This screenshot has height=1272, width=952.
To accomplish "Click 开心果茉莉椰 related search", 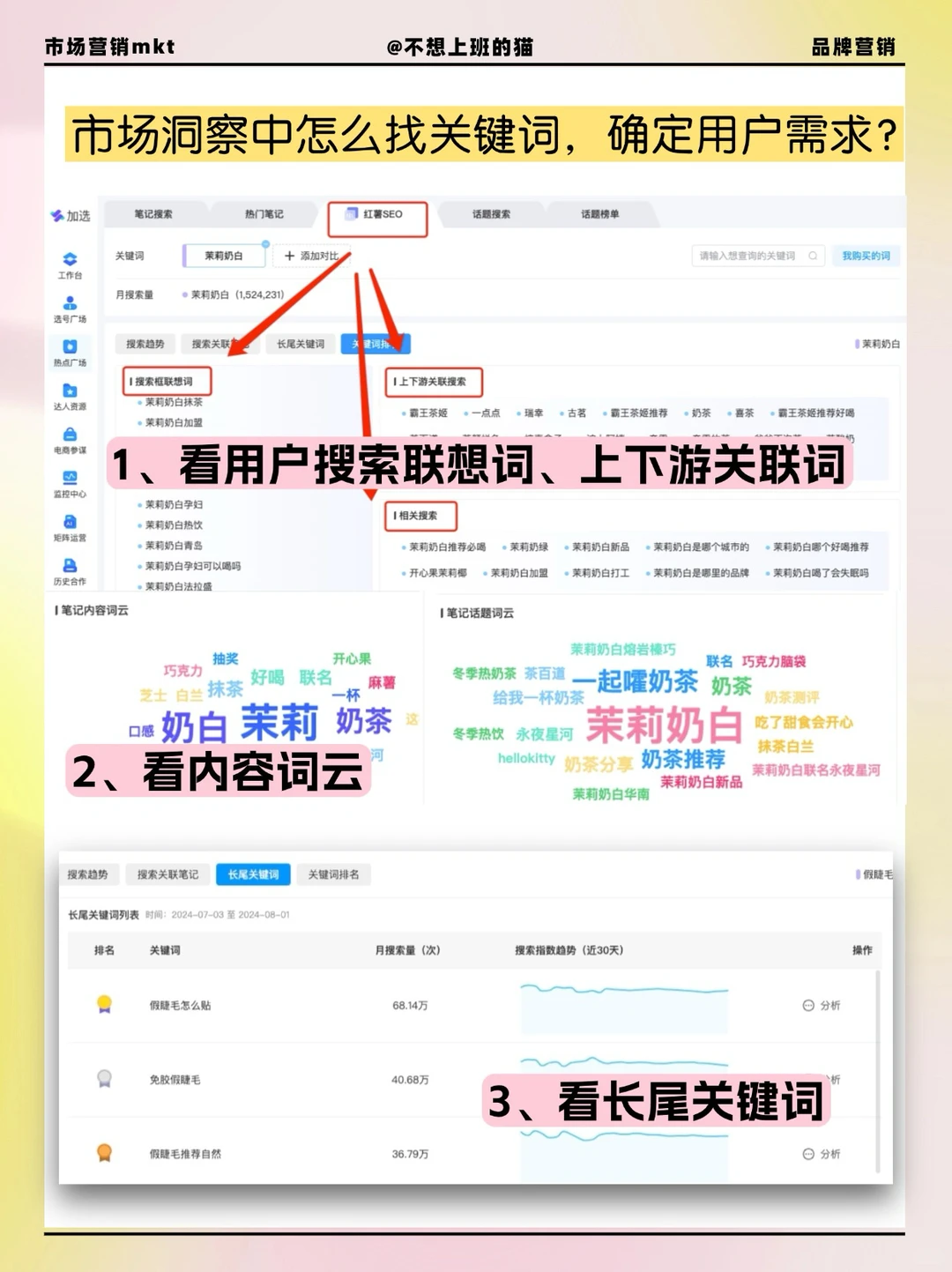I will tap(437, 573).
